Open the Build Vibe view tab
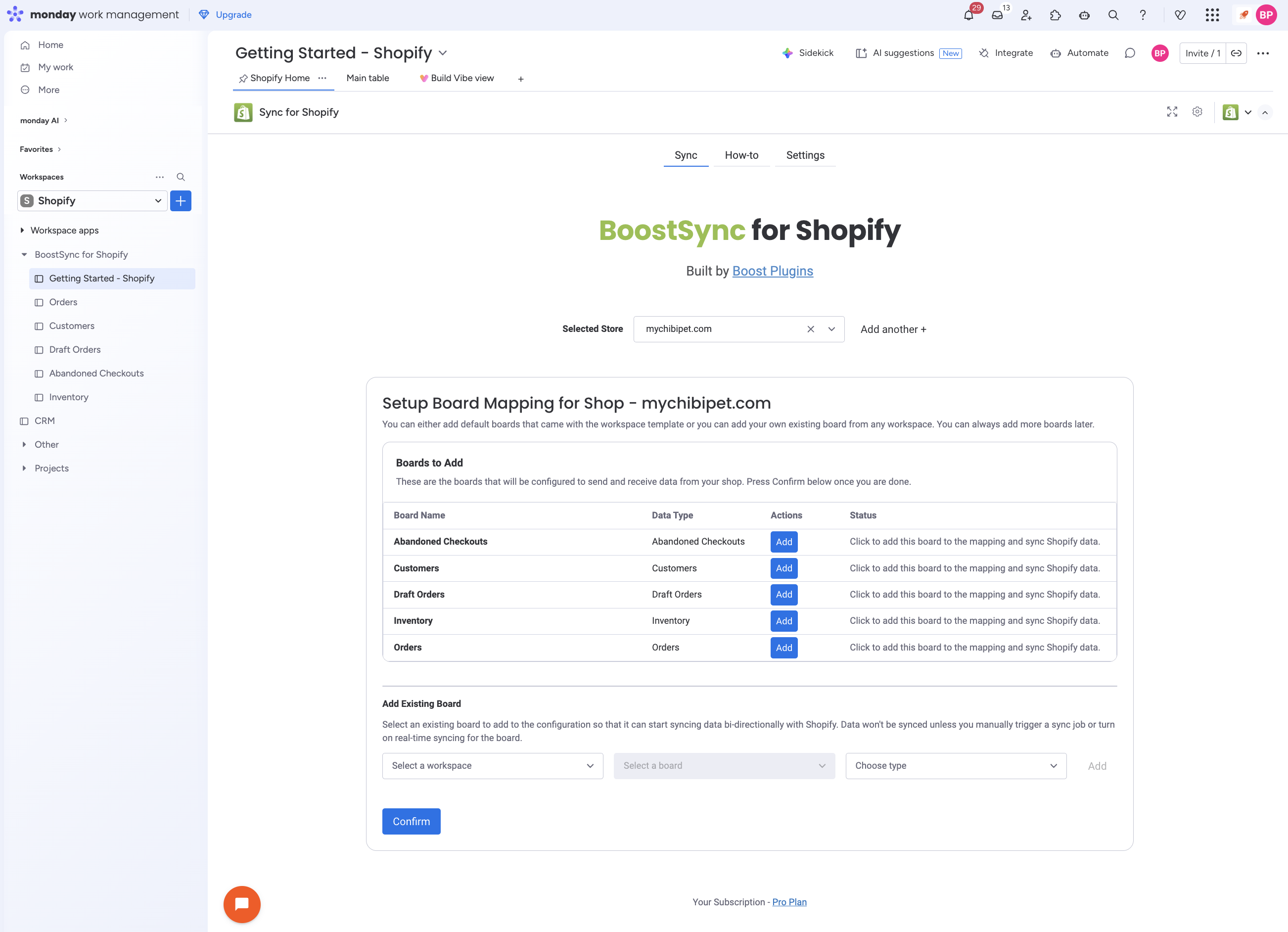The image size is (1288, 932). [x=457, y=78]
